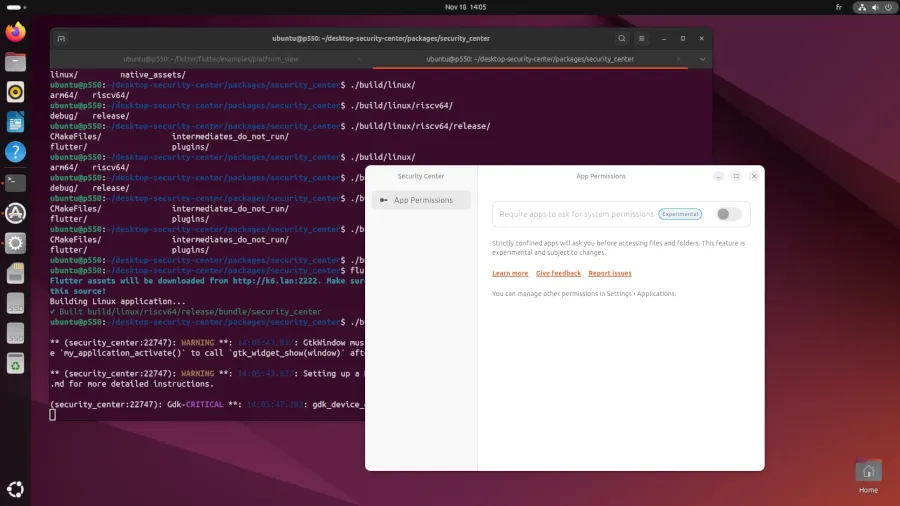This screenshot has width=900, height=506.
Task: Click the new tab icon in terminal
Action: click(61, 39)
